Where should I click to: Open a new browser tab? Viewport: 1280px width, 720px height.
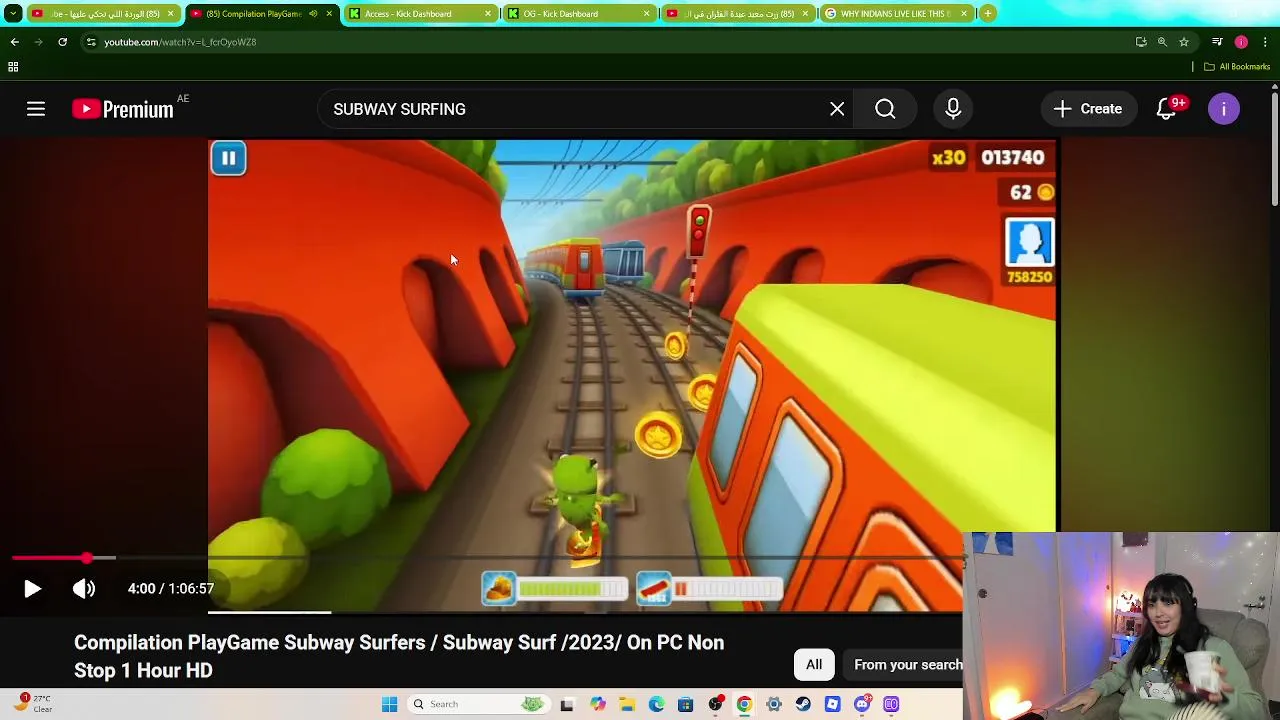987,14
